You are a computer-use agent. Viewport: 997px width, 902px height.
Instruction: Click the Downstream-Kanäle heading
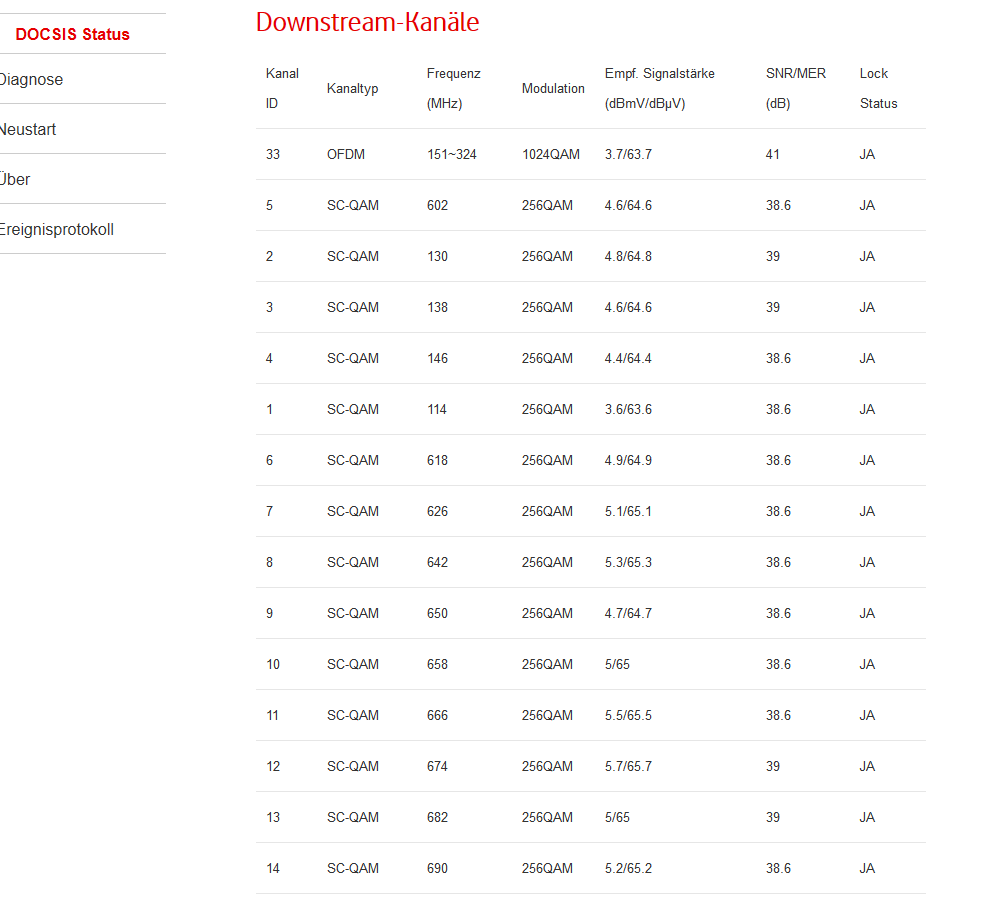coord(368,22)
